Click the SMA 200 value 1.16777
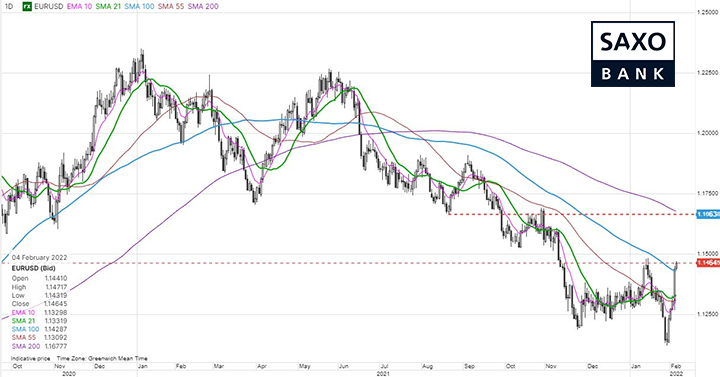Viewport: 720px width, 377px height. point(56,346)
